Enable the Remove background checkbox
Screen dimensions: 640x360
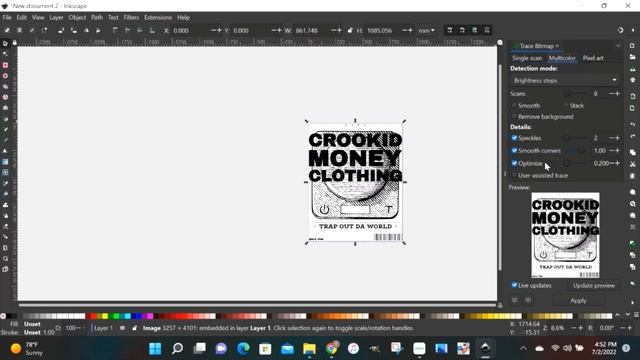tap(514, 117)
